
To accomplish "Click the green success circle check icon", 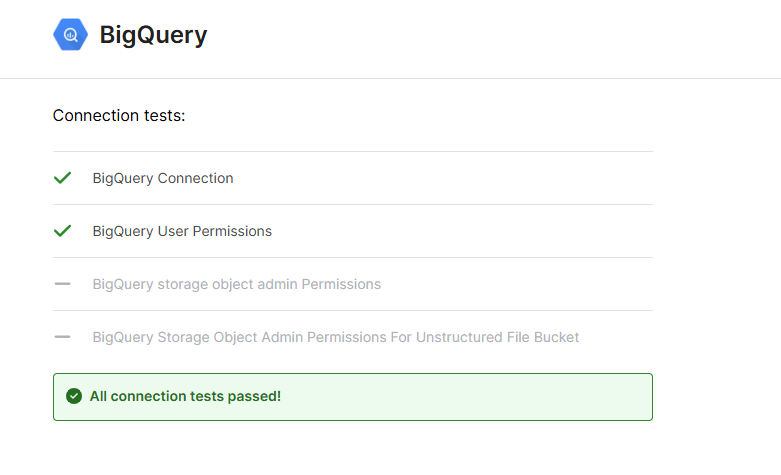I will pos(74,396).
